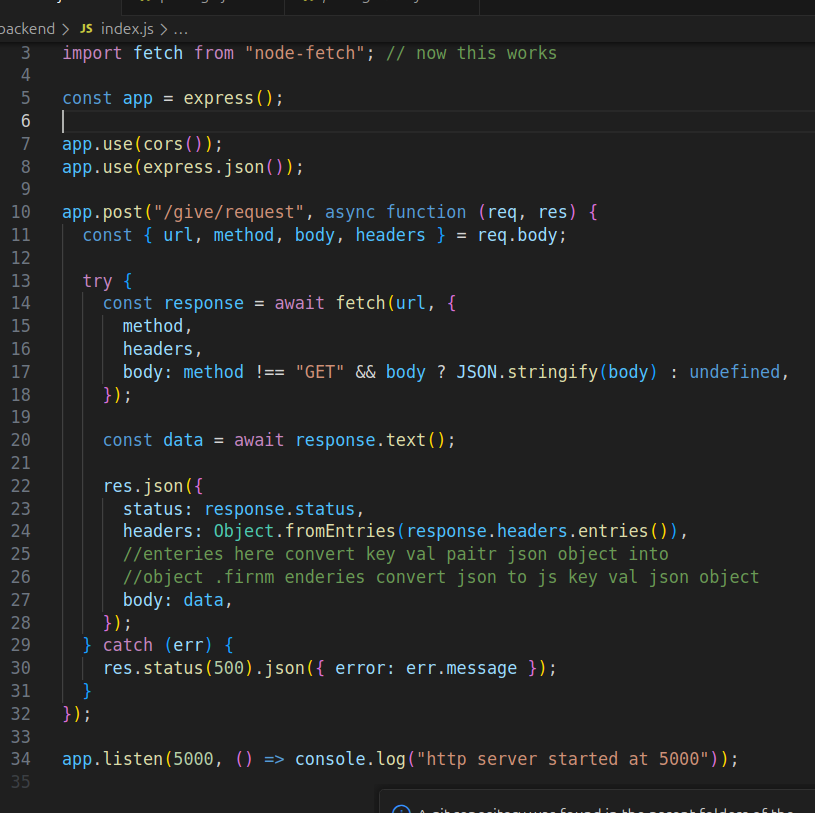This screenshot has height=813, width=815.
Task: Click Object.fromEntries on line 24
Action: pos(305,531)
